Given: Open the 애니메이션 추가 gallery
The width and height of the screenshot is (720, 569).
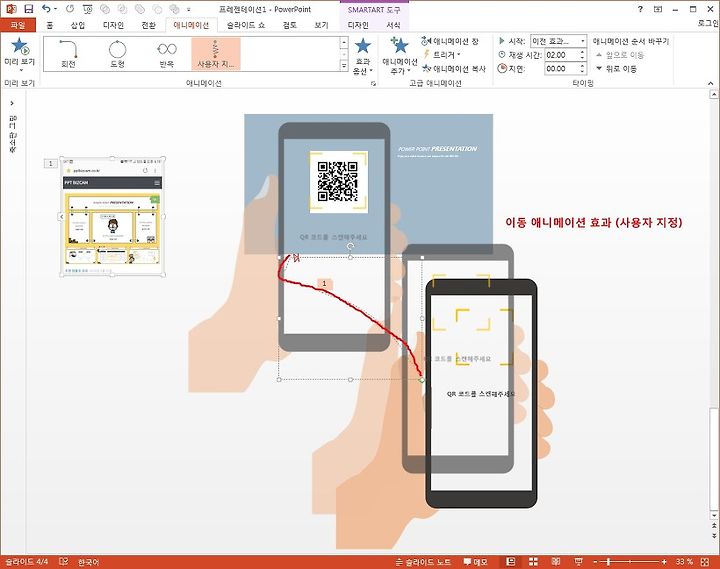Looking at the screenshot, I should pos(400,56).
